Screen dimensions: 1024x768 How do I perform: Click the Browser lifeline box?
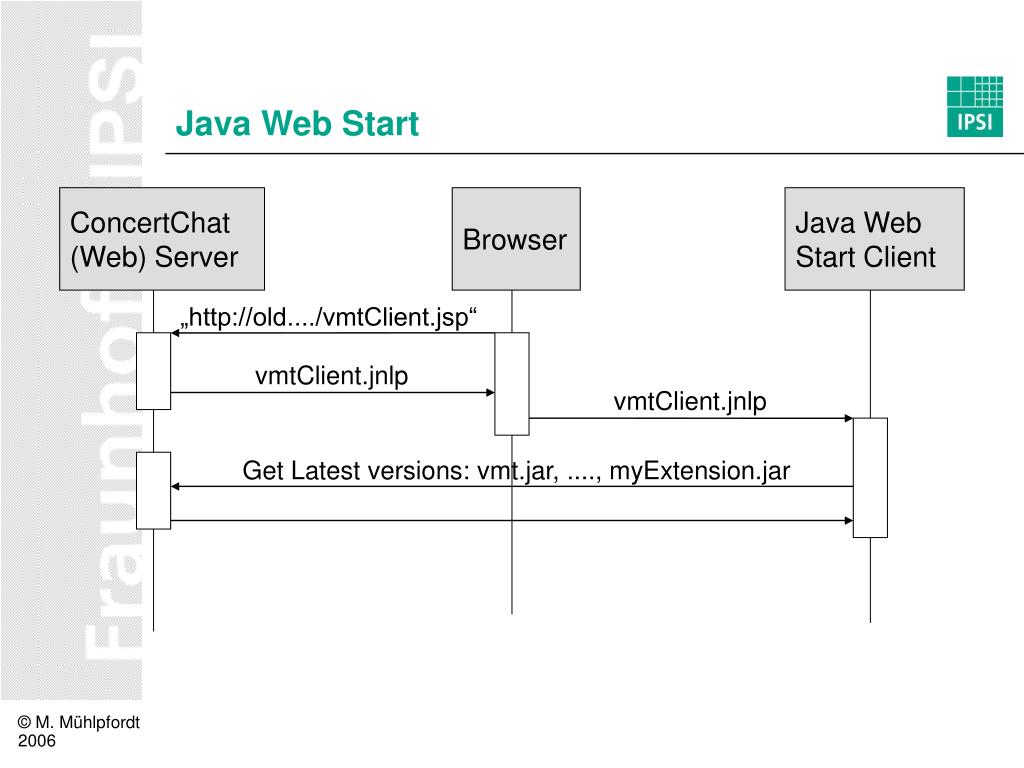(x=516, y=239)
